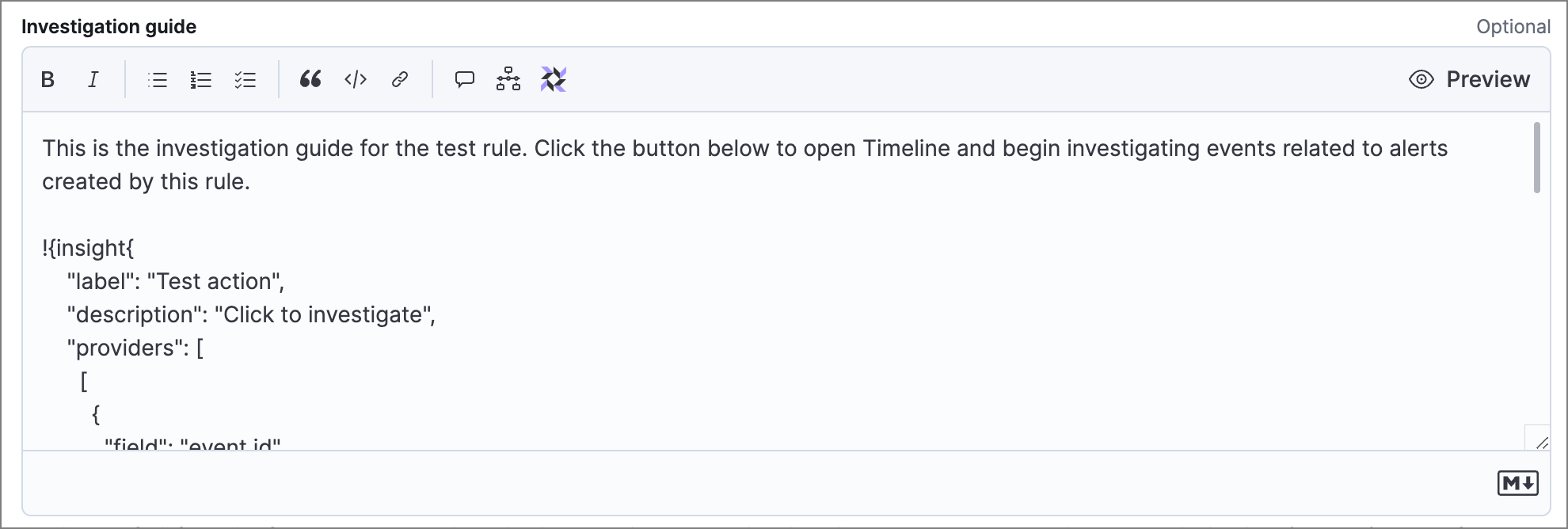Insert an unordered bullet list
This screenshot has width=1568, height=529.
pos(158,79)
